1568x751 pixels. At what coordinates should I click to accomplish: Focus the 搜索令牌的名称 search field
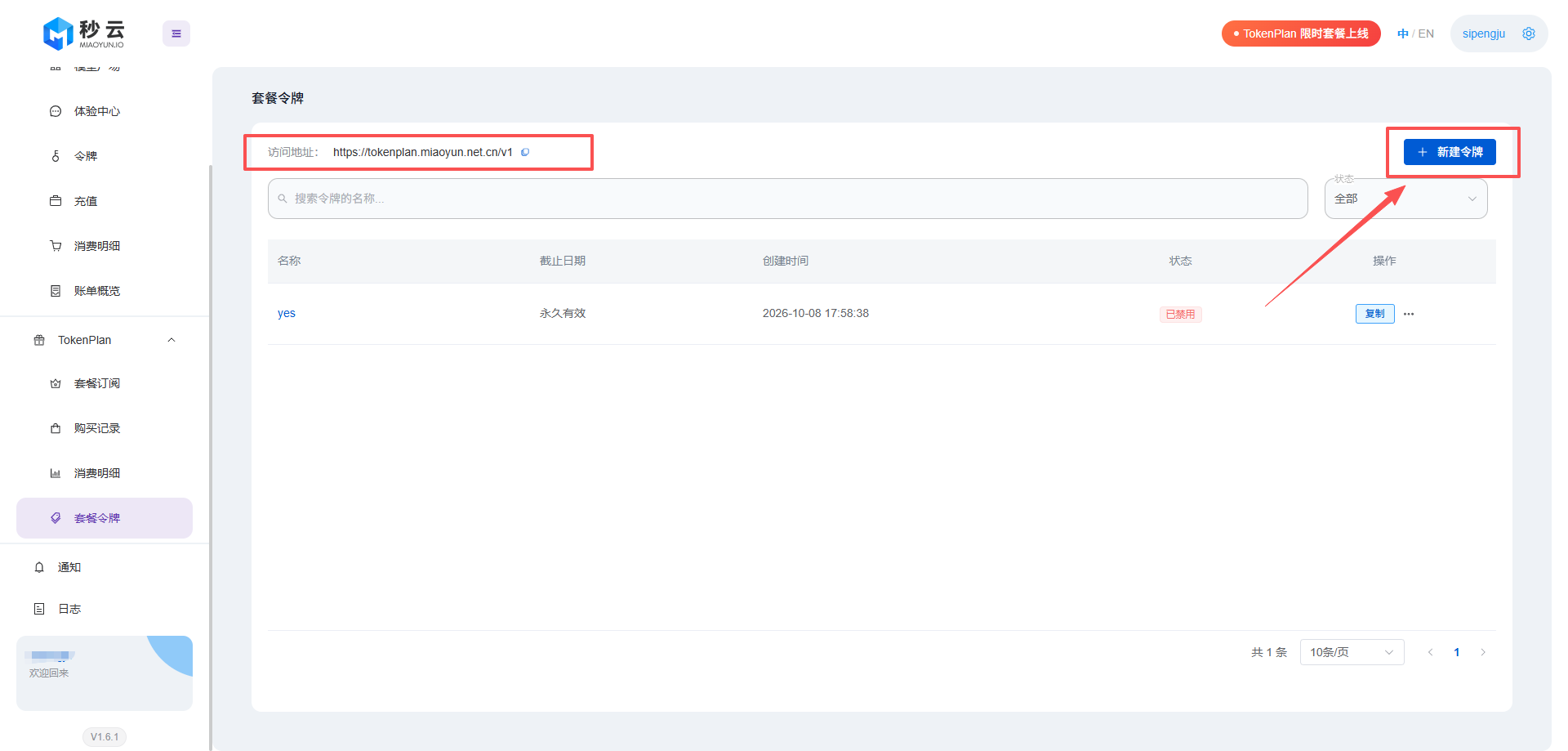[787, 199]
